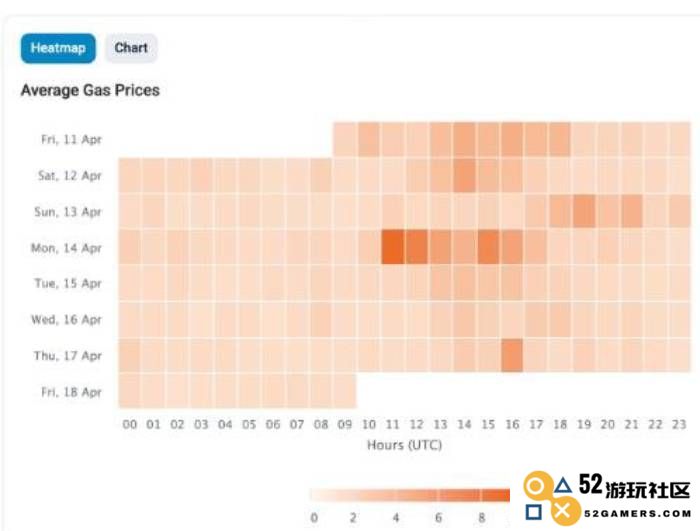Click Sun 13 Apr hour 21 cell
This screenshot has height=531, width=700.
(x=632, y=211)
